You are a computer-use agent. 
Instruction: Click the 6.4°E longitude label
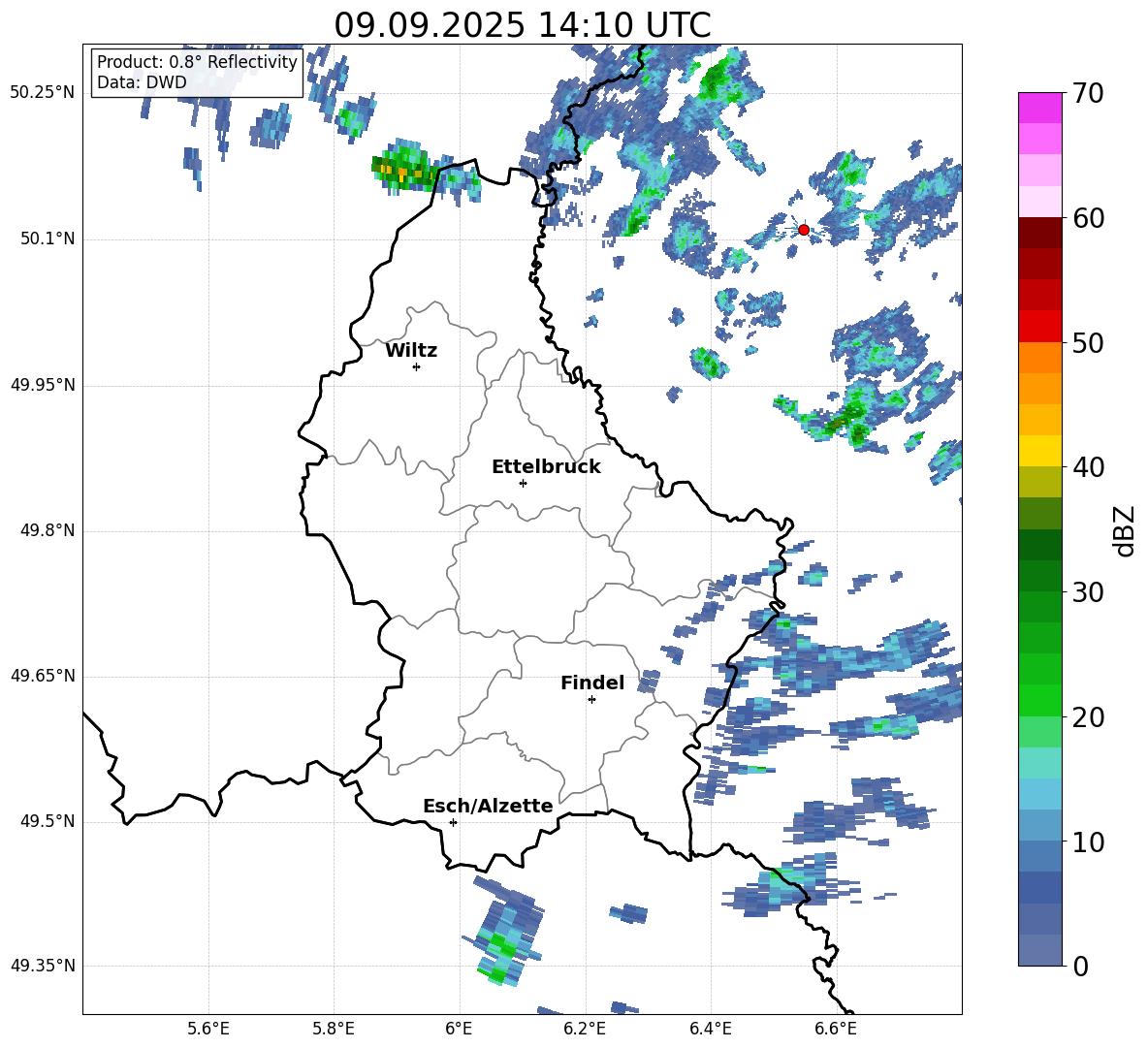[x=710, y=1029]
